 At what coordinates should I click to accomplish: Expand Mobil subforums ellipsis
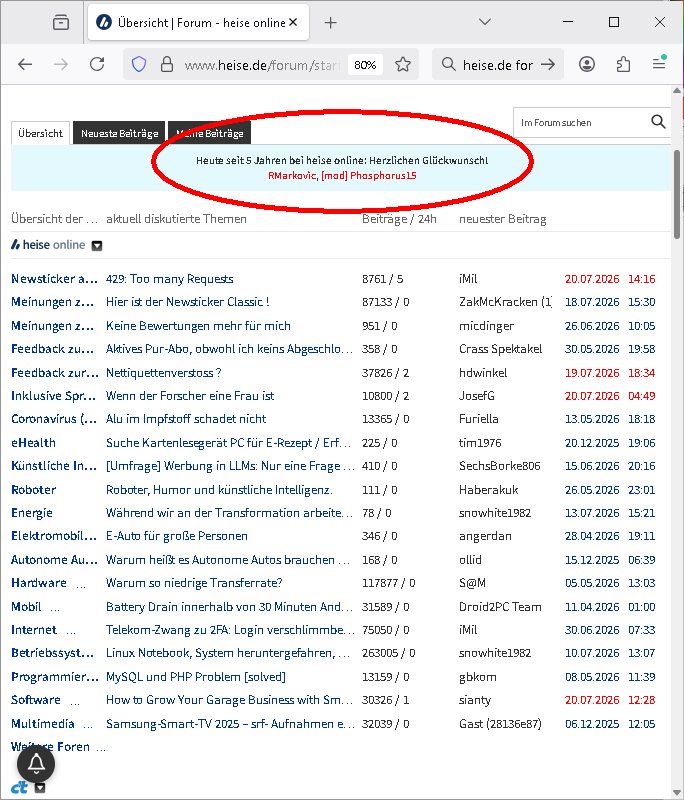click(x=55, y=608)
